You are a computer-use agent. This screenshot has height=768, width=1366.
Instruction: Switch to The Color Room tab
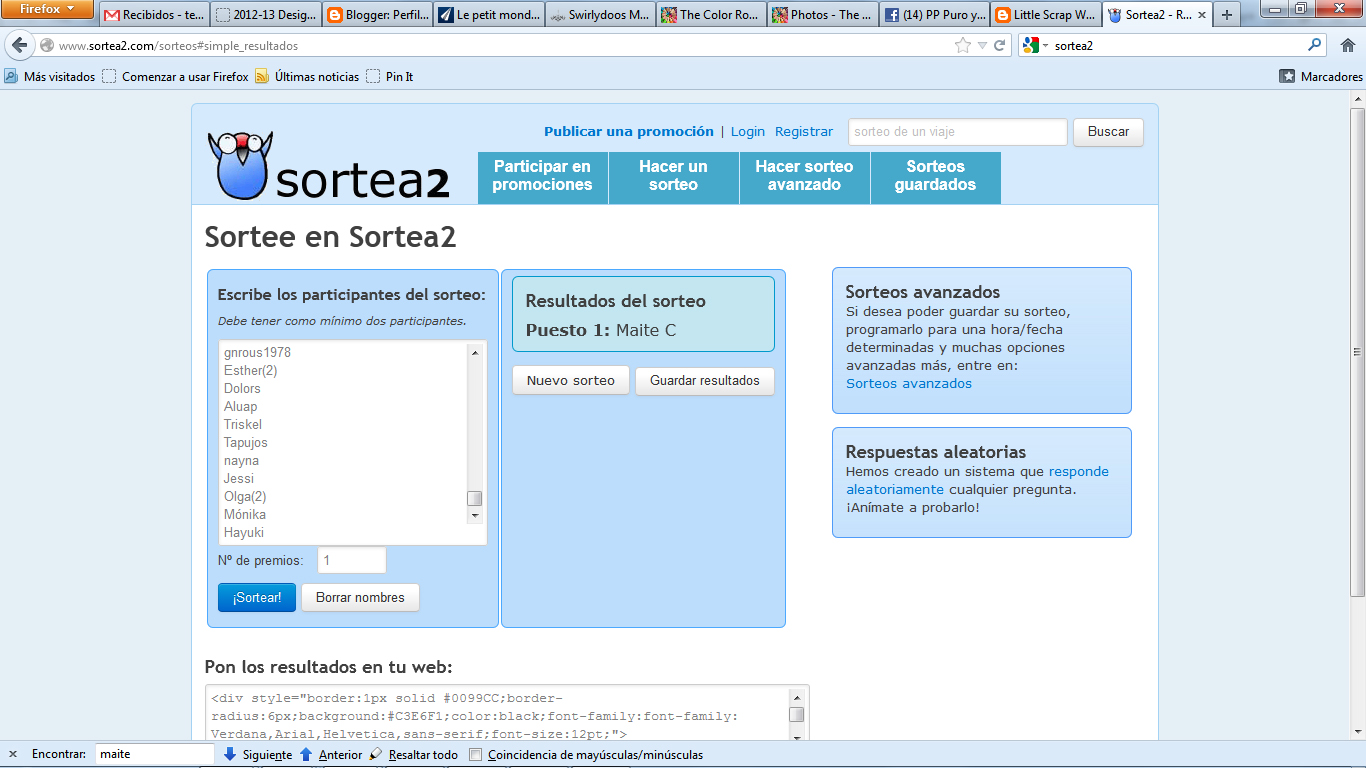[712, 15]
